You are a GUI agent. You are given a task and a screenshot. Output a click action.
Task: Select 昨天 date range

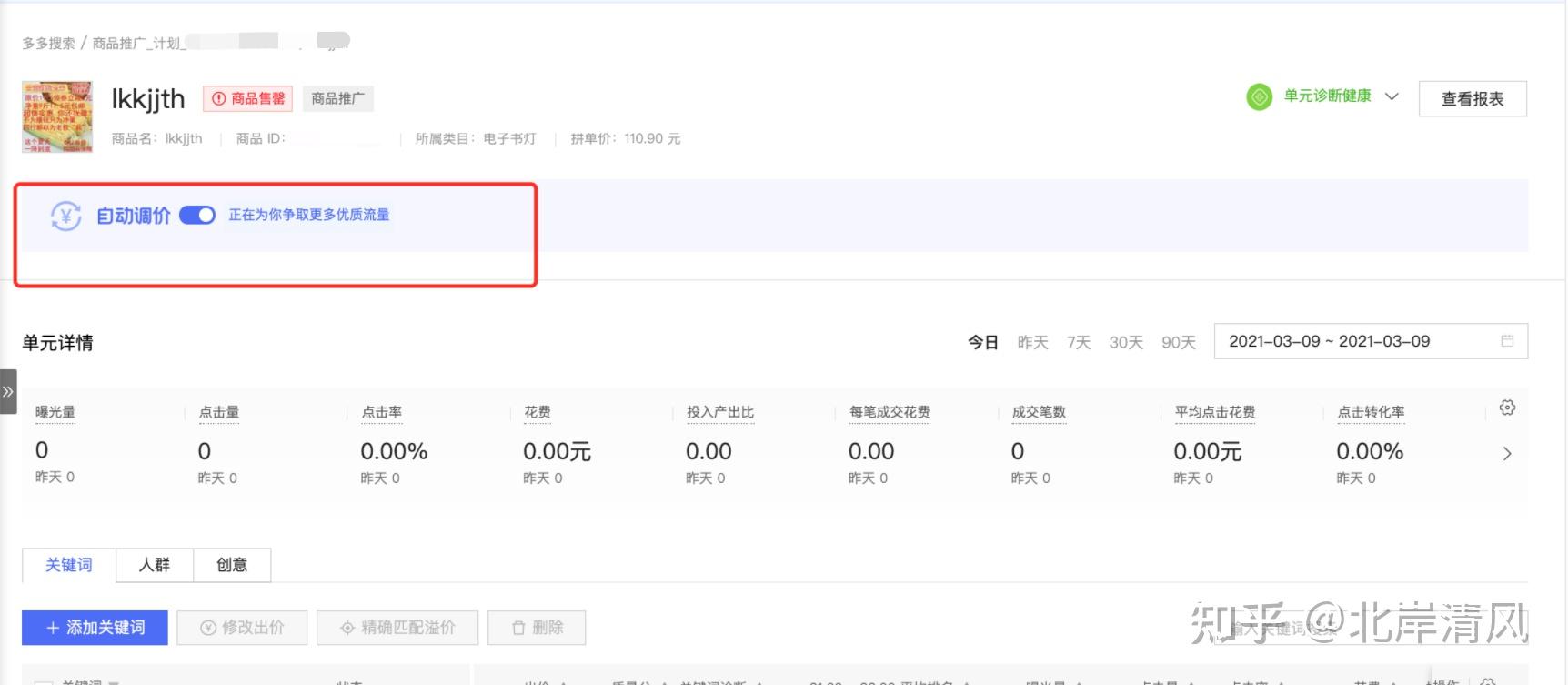tap(1033, 342)
